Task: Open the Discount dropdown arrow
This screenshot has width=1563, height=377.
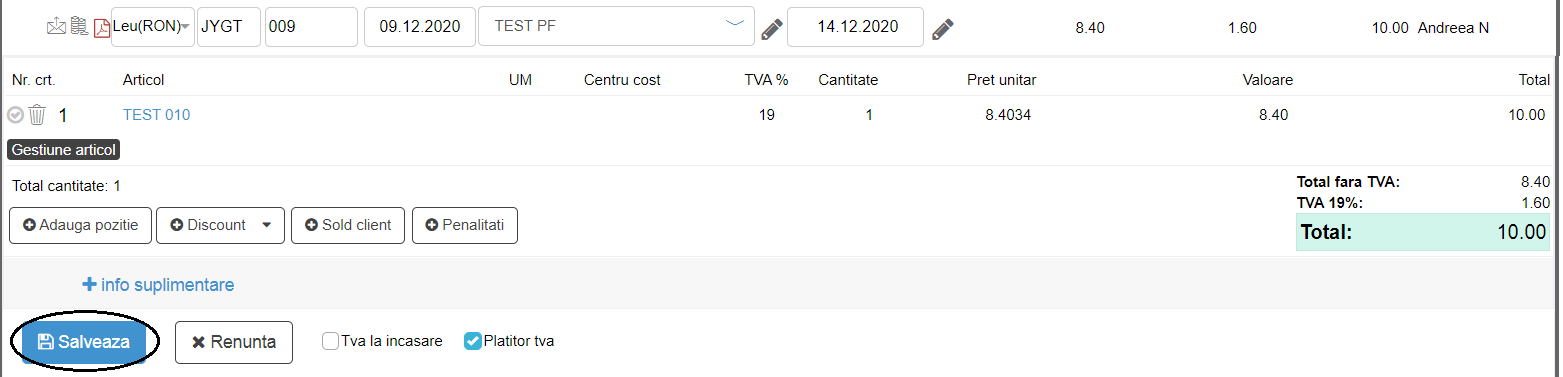Action: (266, 225)
